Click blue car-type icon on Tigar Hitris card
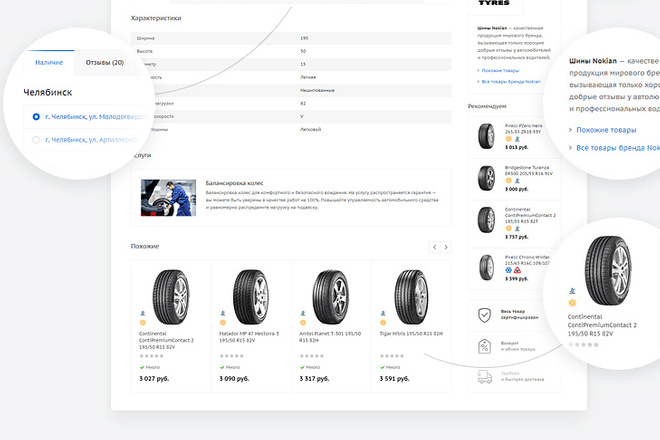The height and width of the screenshot is (440, 660). click(x=383, y=313)
